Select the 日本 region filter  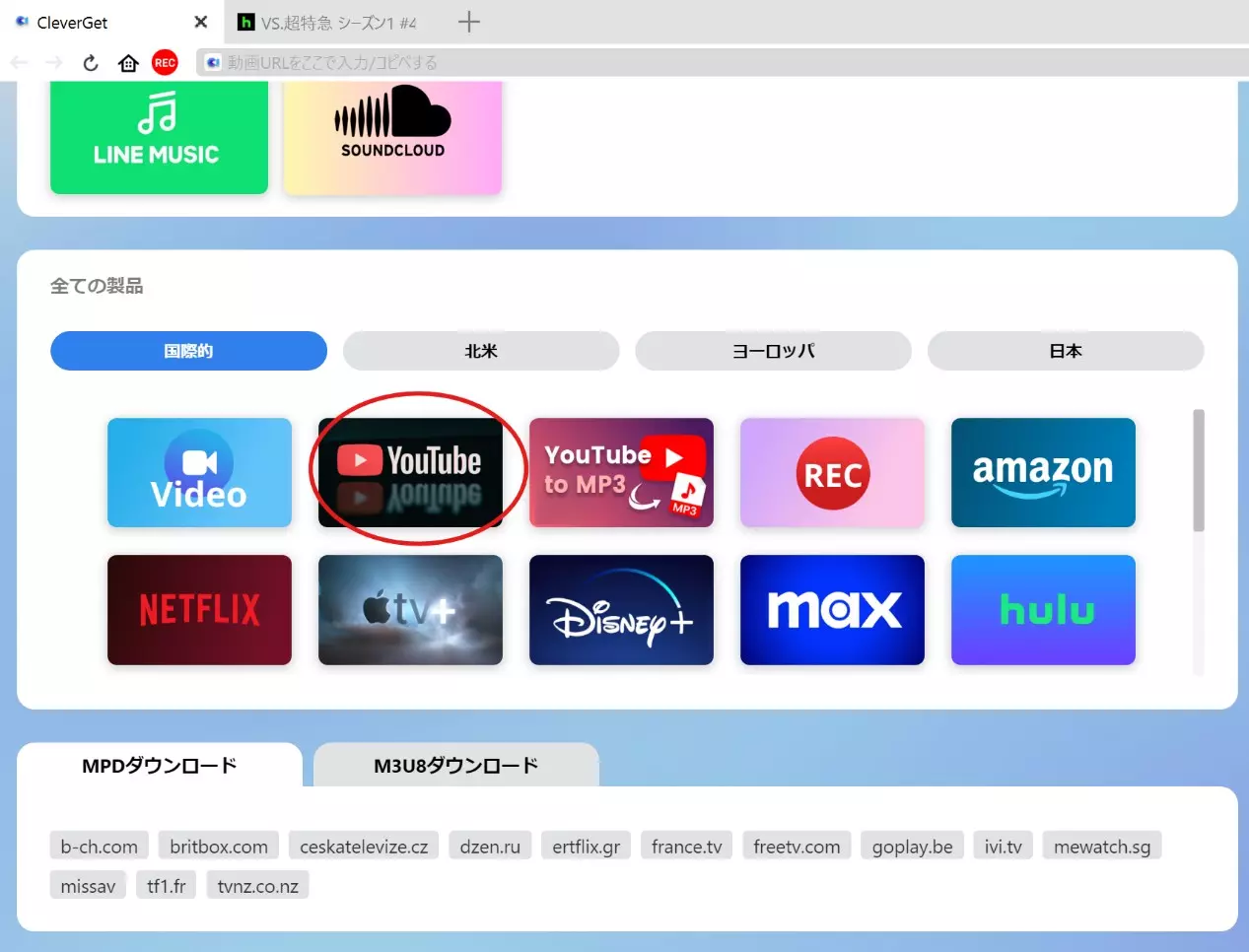[x=1066, y=351]
